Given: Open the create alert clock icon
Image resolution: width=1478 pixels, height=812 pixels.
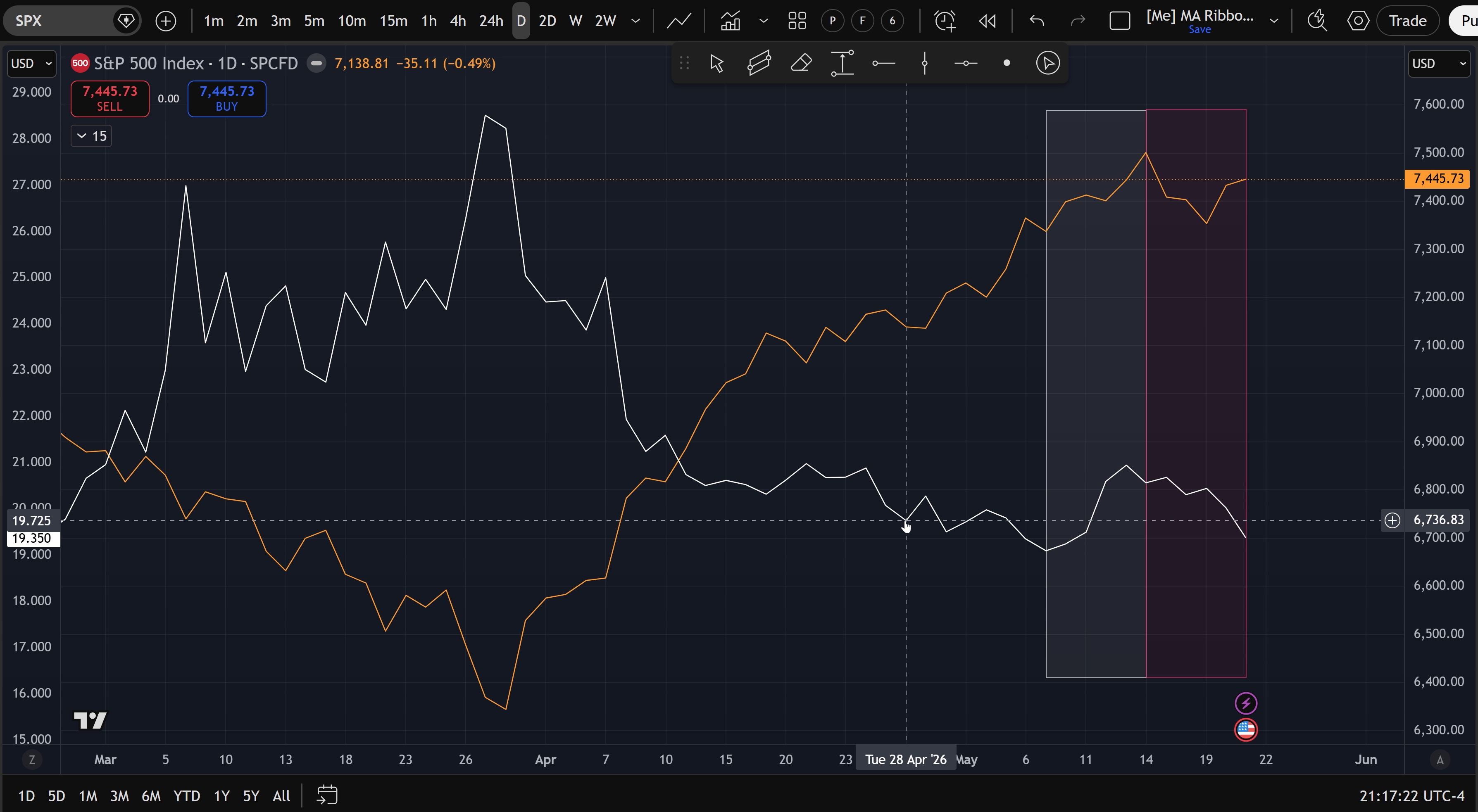Looking at the screenshot, I should click(x=945, y=21).
